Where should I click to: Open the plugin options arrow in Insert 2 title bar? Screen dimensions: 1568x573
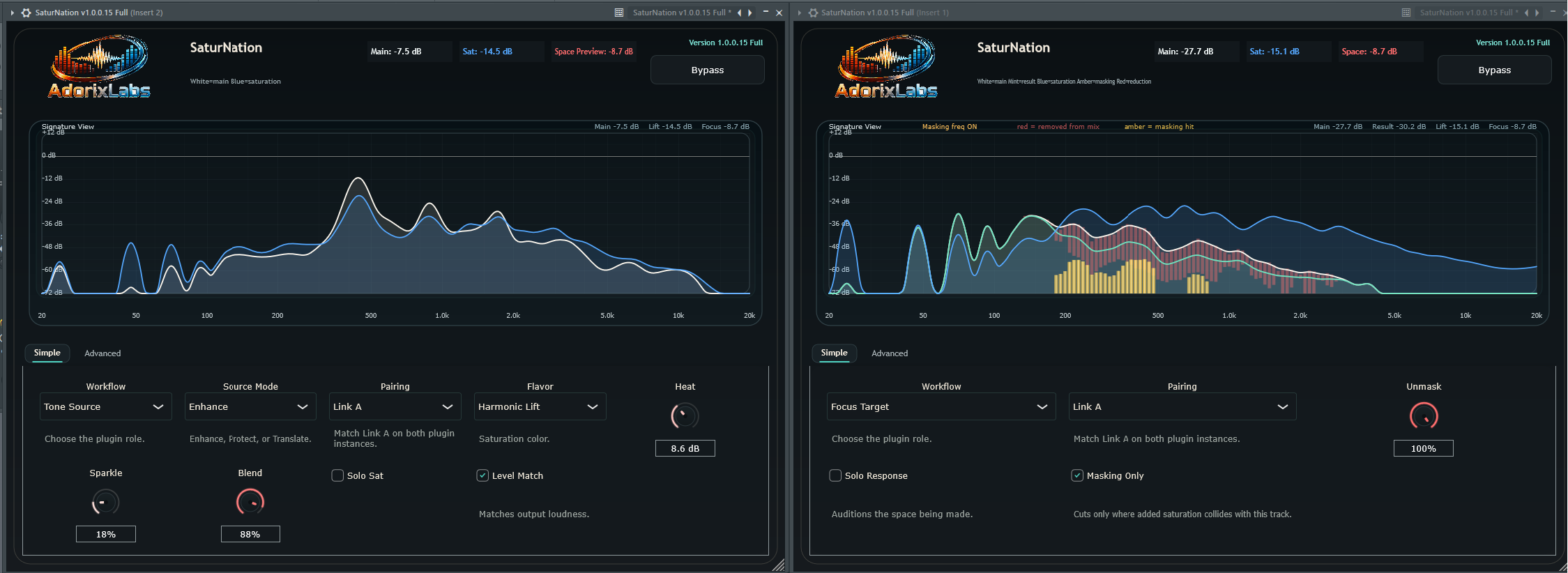click(x=13, y=13)
